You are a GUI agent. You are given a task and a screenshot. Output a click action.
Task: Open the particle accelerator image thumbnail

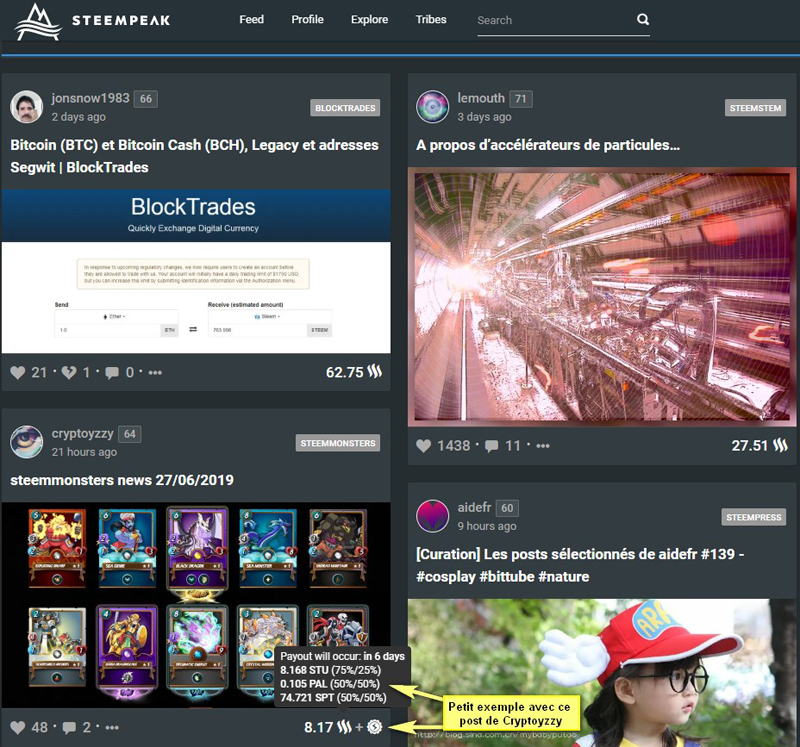pyautogui.click(x=601, y=295)
